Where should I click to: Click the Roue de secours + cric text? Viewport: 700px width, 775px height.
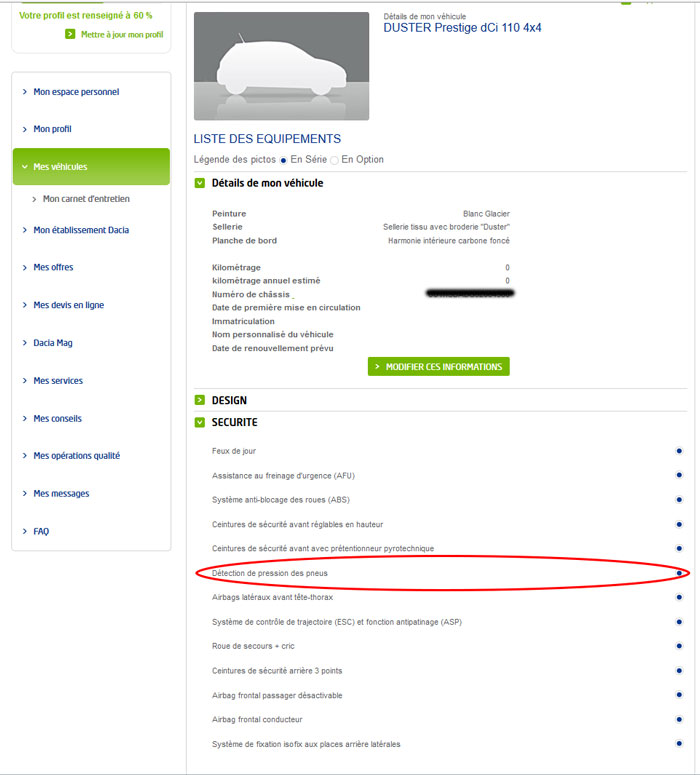pos(253,646)
